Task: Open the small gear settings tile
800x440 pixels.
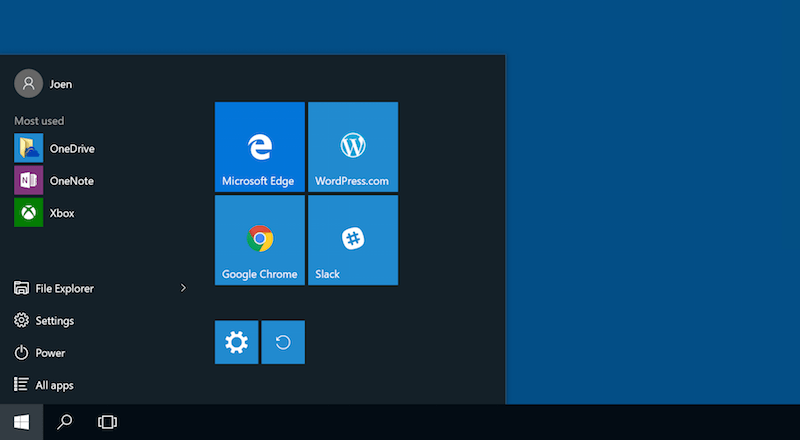Action: [237, 342]
